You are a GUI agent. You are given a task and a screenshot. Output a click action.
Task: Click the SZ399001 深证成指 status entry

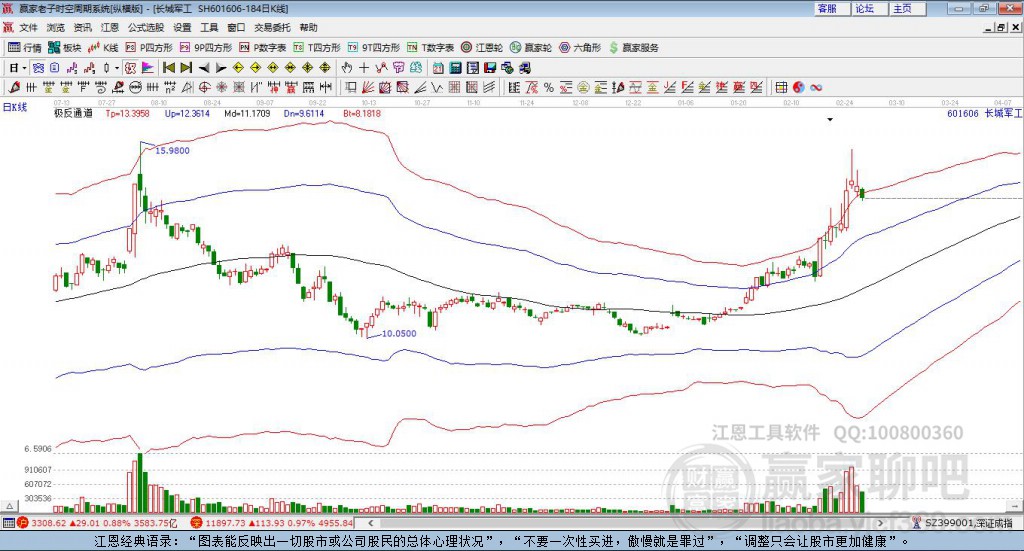[x=968, y=523]
